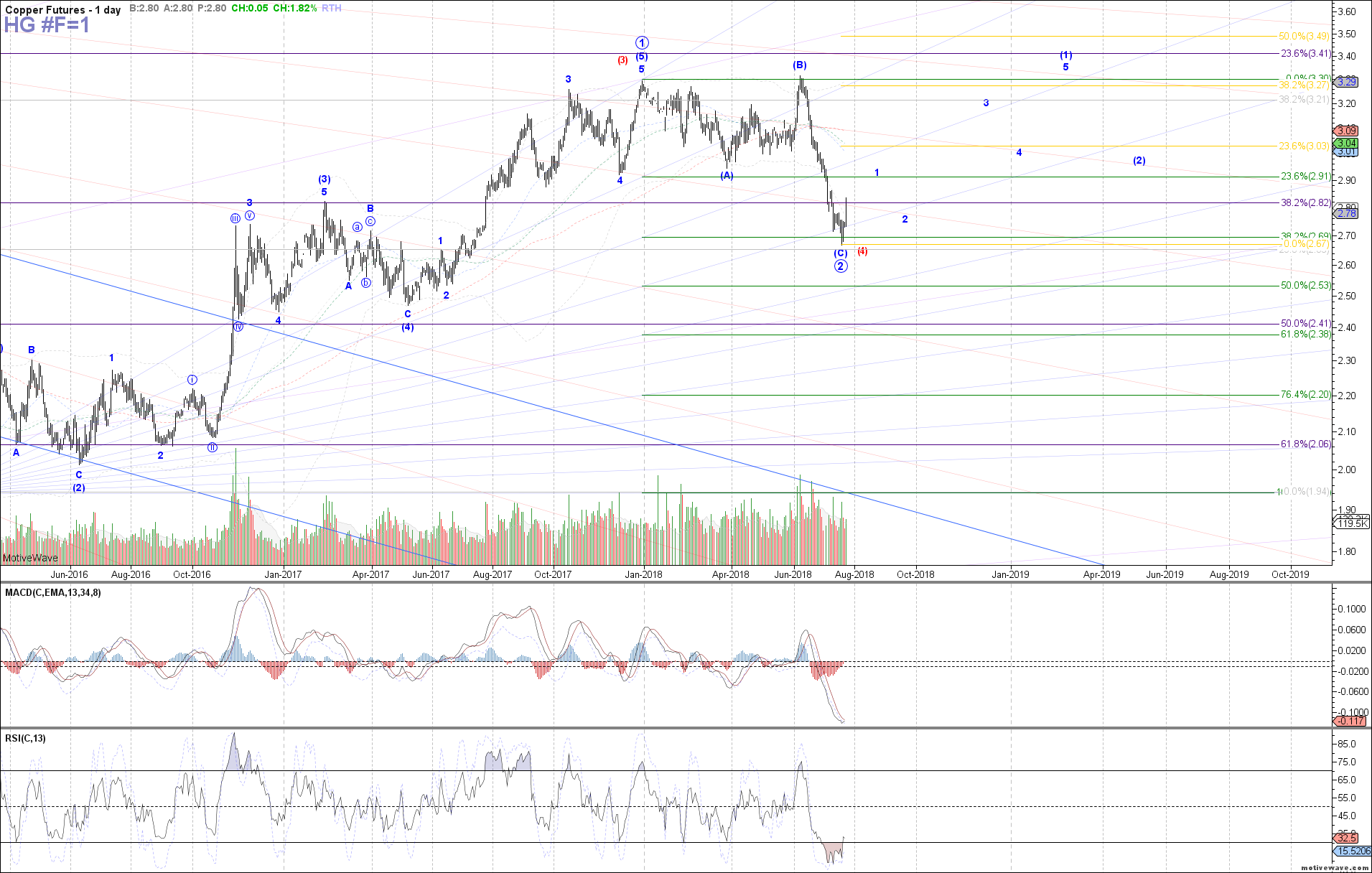Click the RSI(C,13) study label
Viewport: 1372px width, 873px height.
(x=25, y=738)
